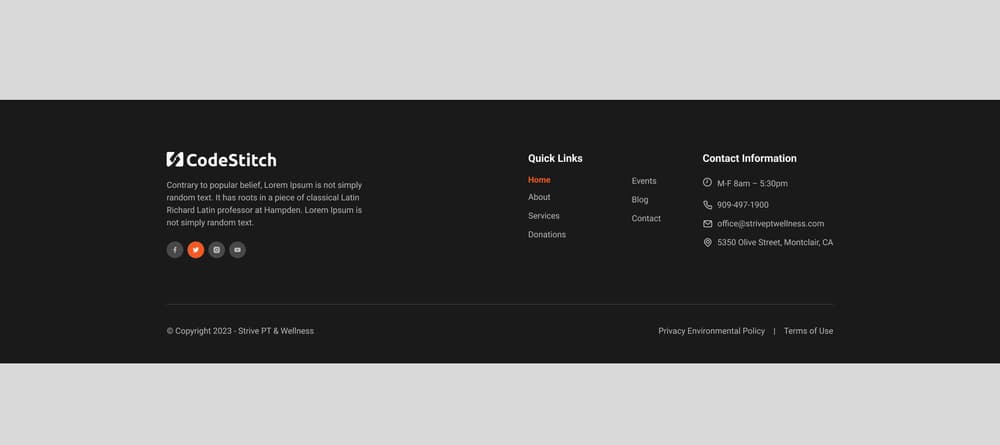Click the Copyright 2023 Strive PT text

(240, 331)
